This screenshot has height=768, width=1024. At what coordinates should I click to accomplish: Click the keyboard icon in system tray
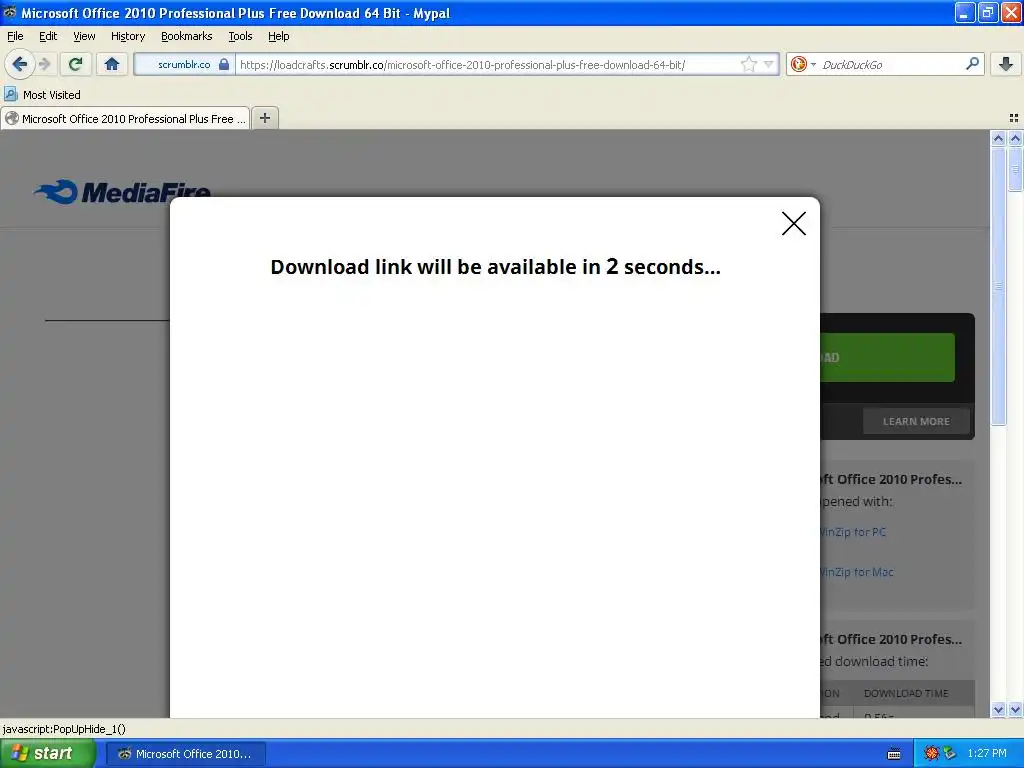894,754
